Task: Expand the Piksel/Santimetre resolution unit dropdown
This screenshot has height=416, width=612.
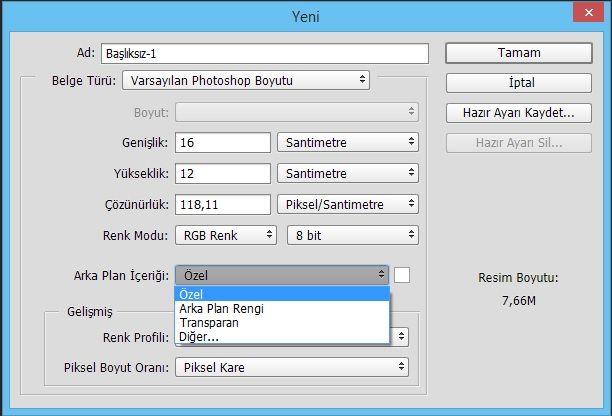Action: pos(348,204)
